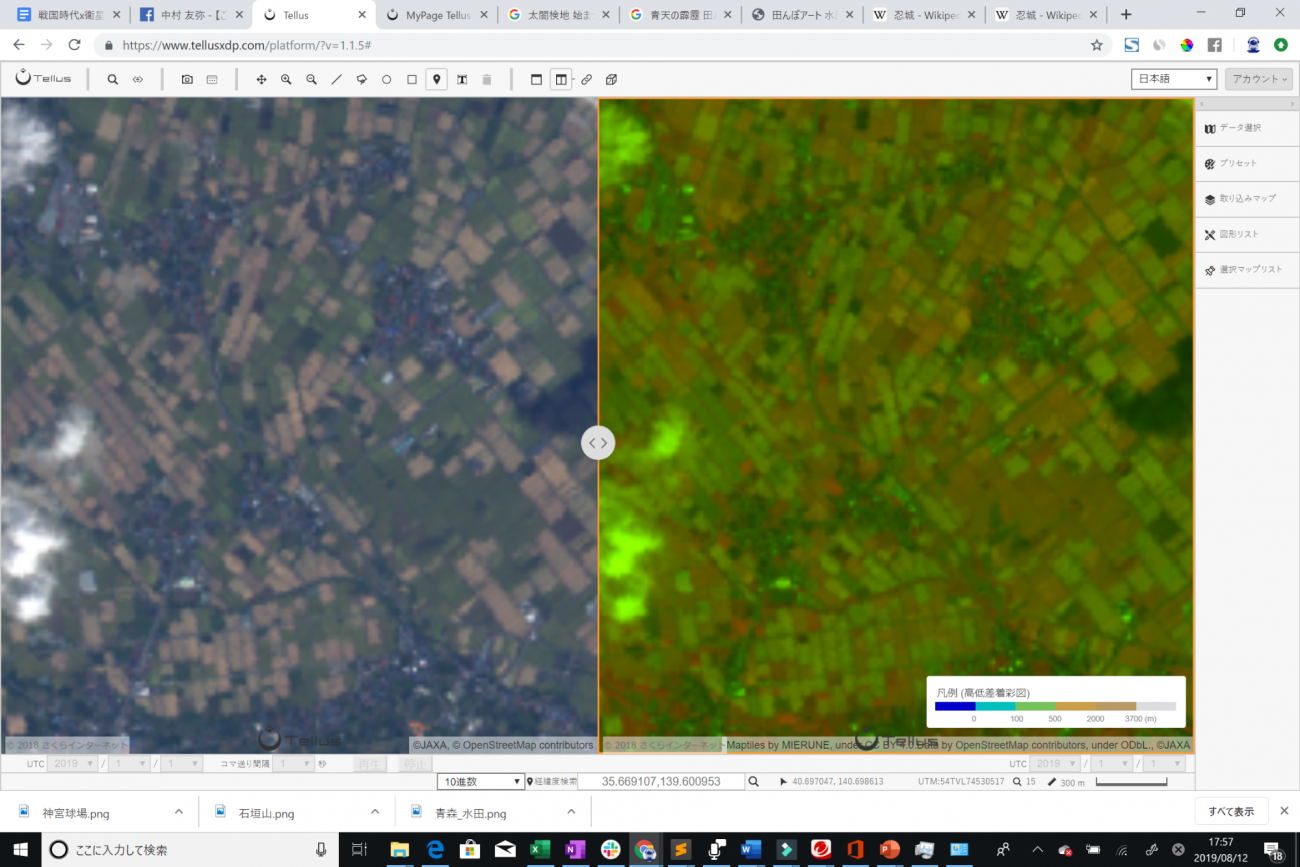Click the 再生 play button
The width and height of the screenshot is (1300, 867).
tap(370, 764)
